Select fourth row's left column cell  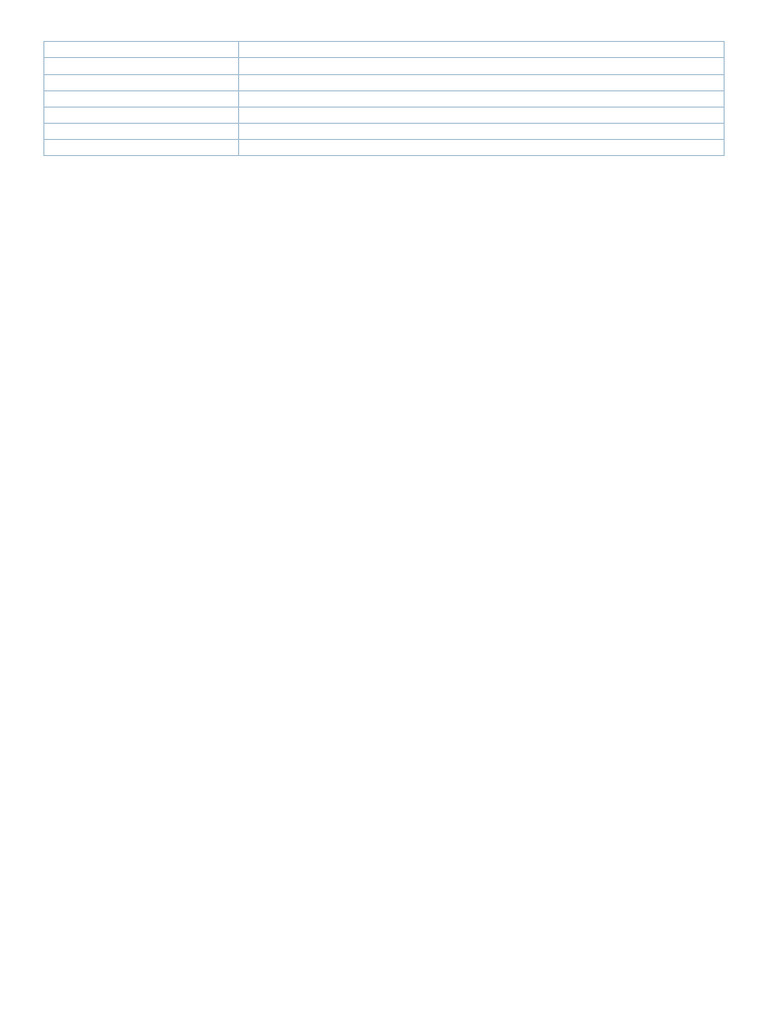click(141, 99)
